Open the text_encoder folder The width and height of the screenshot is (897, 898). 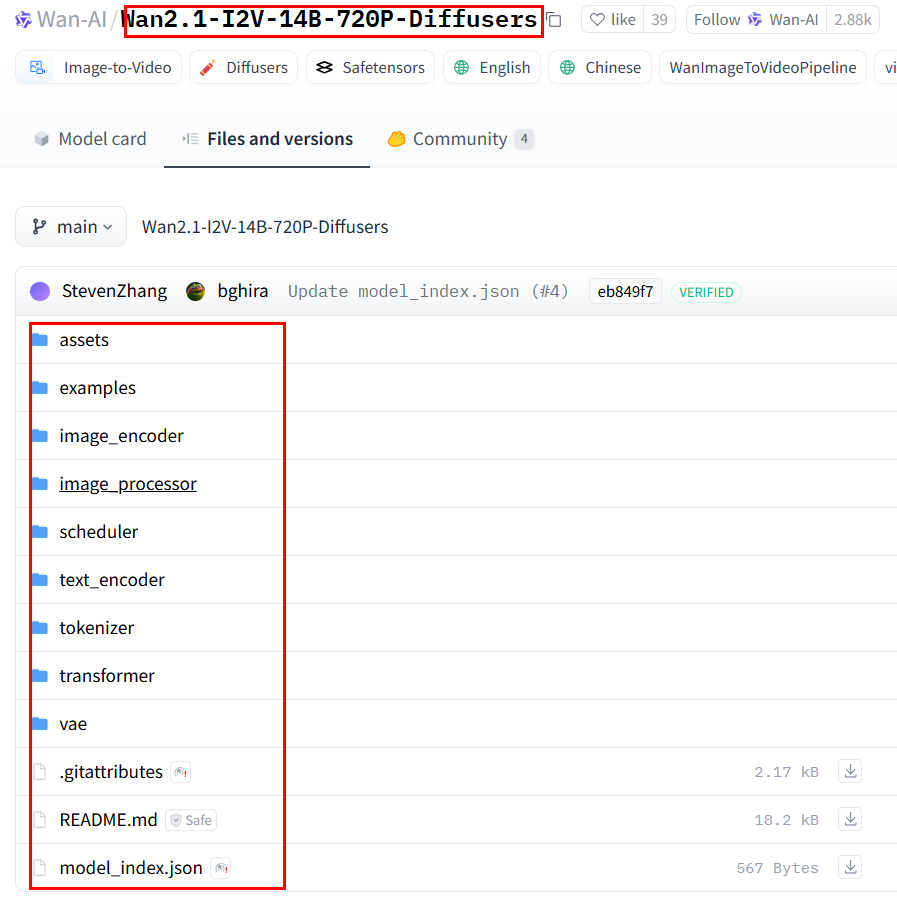[x=112, y=580]
